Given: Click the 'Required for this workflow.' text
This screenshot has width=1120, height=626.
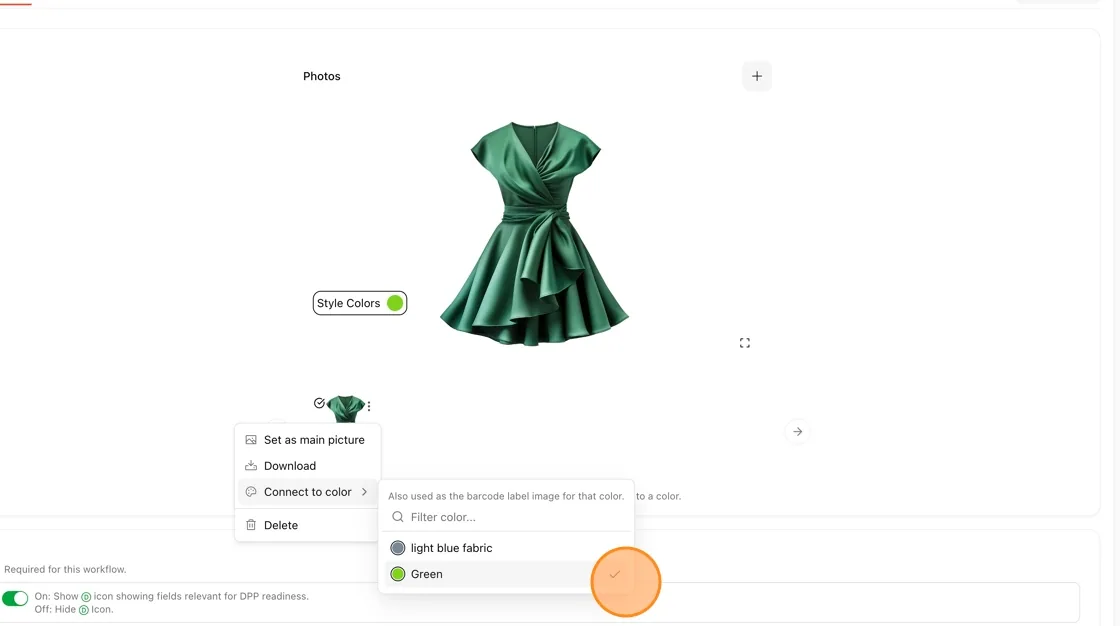Looking at the screenshot, I should click(x=65, y=570).
